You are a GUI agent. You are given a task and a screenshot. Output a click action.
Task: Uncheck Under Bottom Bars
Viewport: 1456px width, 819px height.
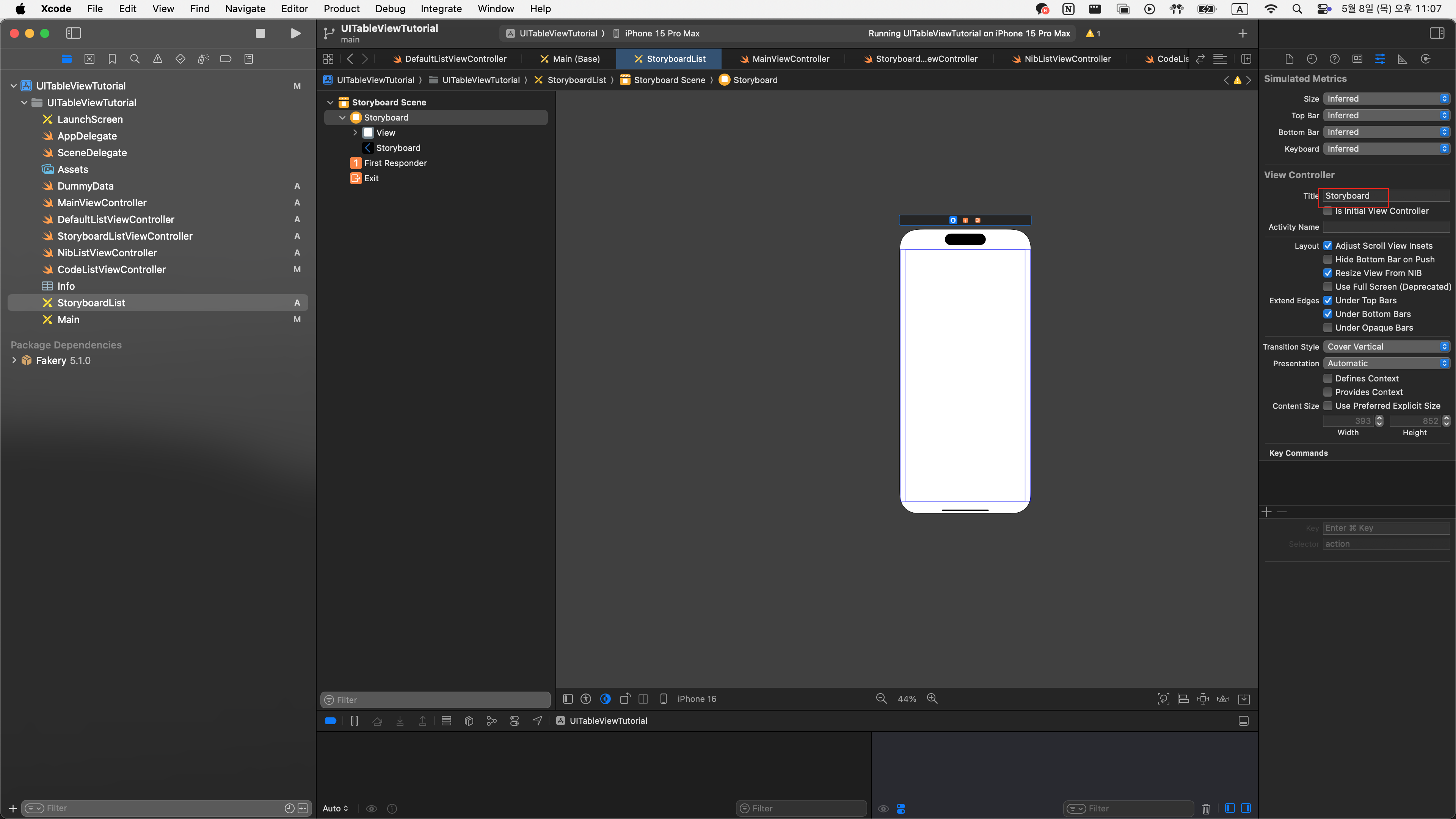(1327, 314)
